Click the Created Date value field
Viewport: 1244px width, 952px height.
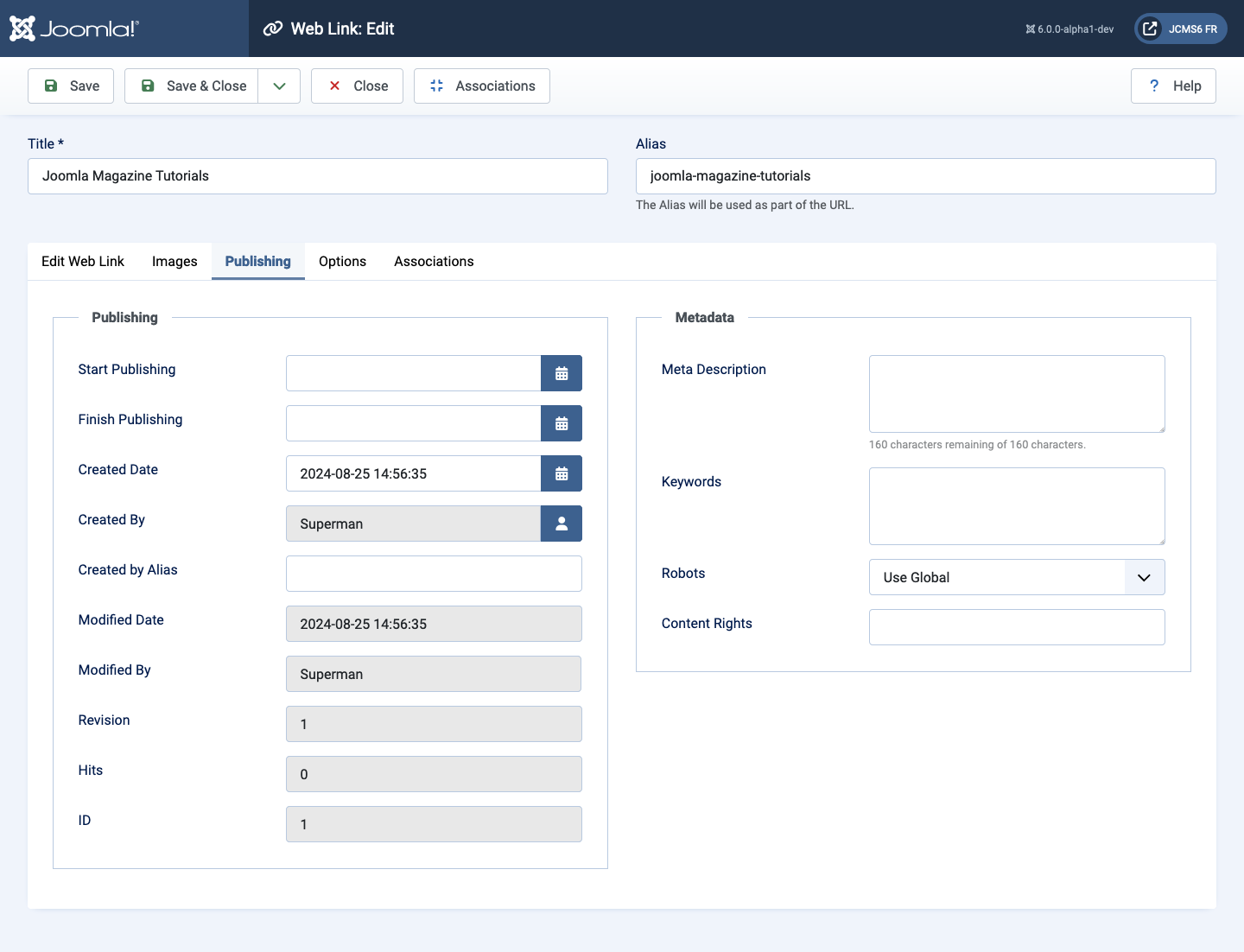pos(414,473)
